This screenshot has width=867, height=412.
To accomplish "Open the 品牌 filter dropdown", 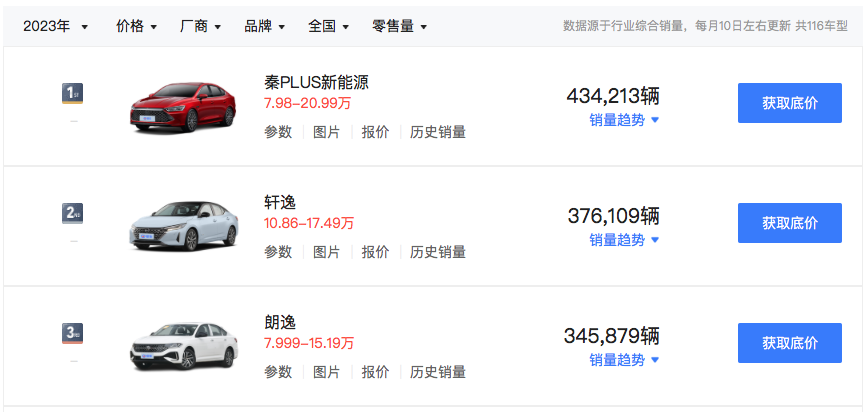I will tap(265, 26).
